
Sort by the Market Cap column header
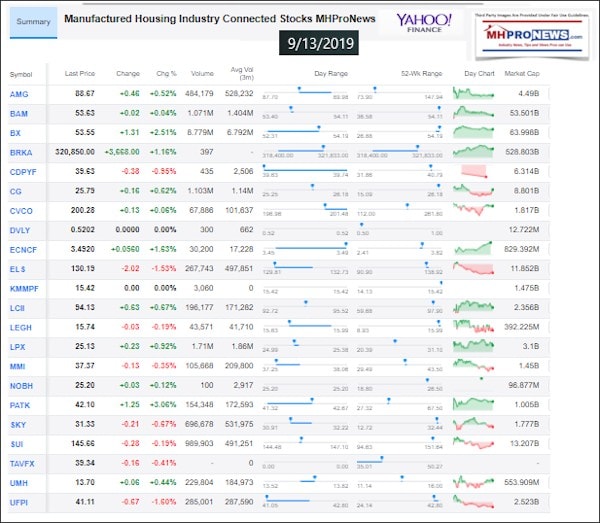click(522, 73)
